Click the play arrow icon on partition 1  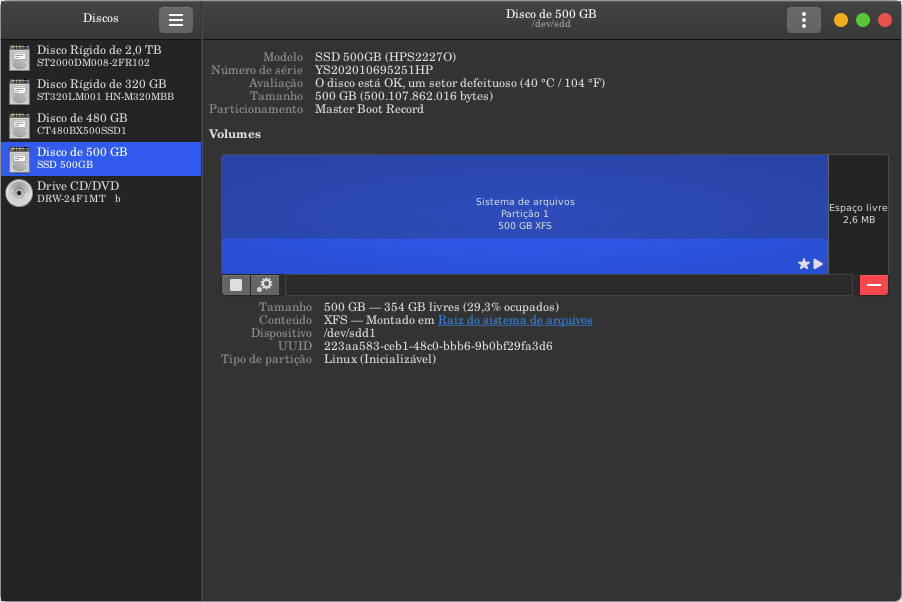[818, 264]
